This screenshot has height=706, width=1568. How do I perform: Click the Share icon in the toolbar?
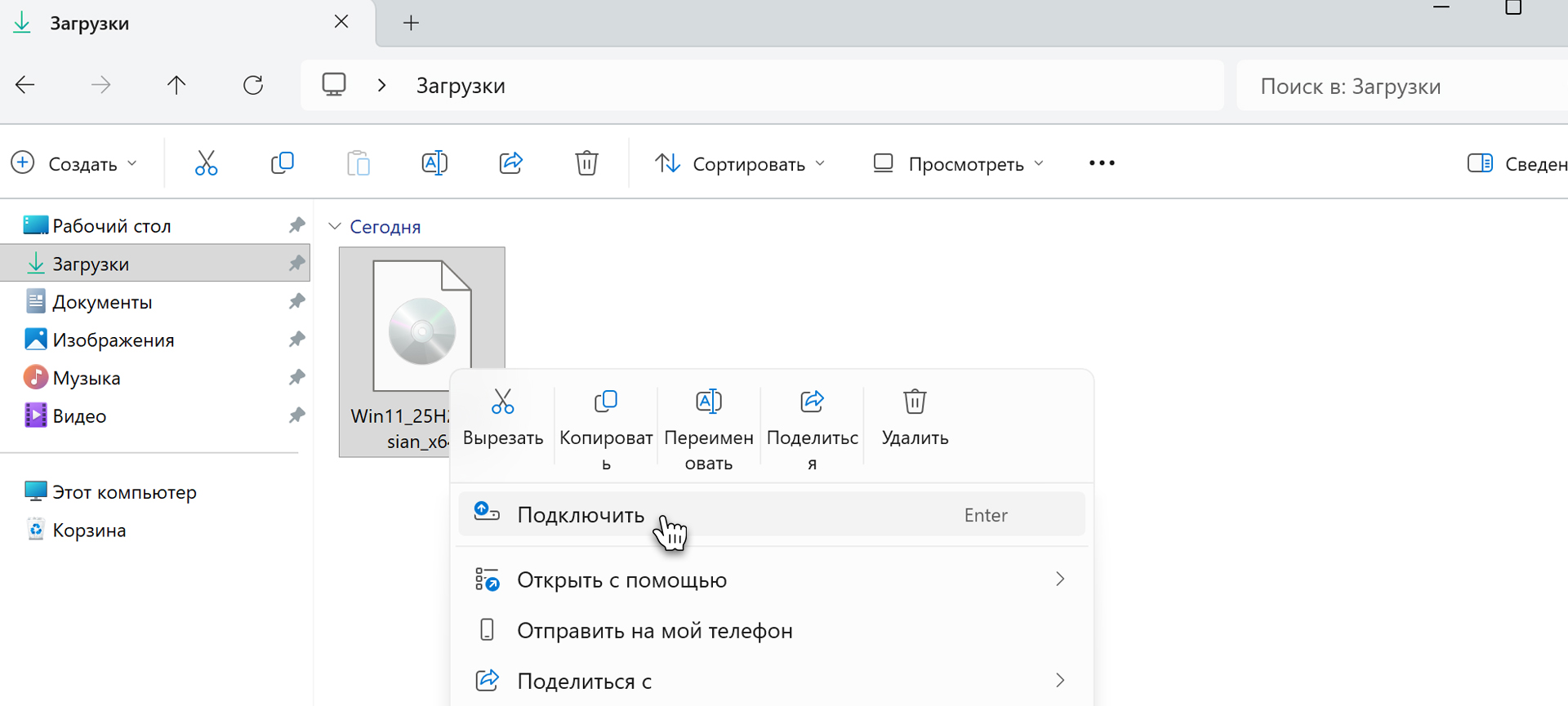[510, 163]
